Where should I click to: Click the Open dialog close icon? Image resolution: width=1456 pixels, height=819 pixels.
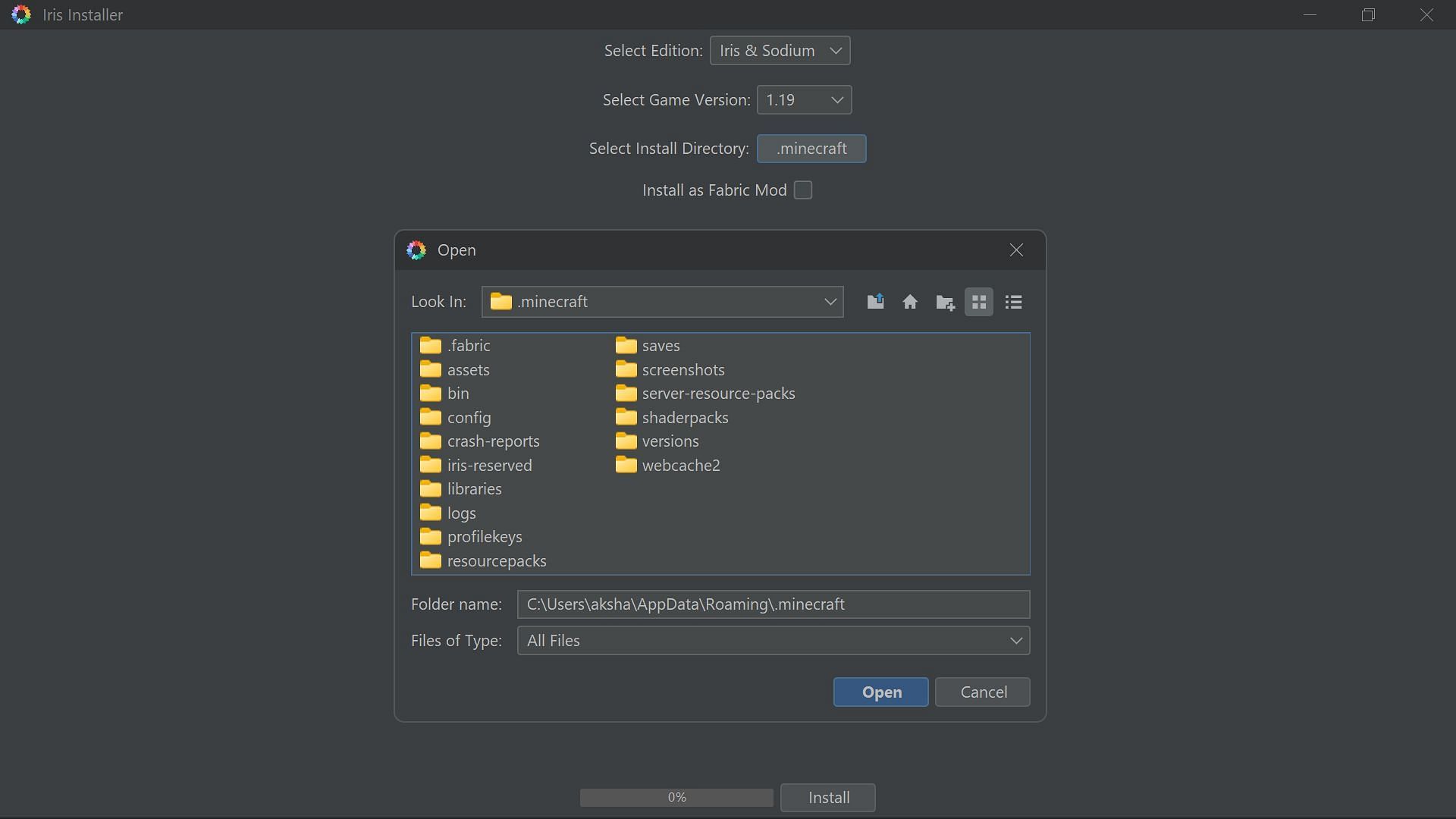[1016, 250]
